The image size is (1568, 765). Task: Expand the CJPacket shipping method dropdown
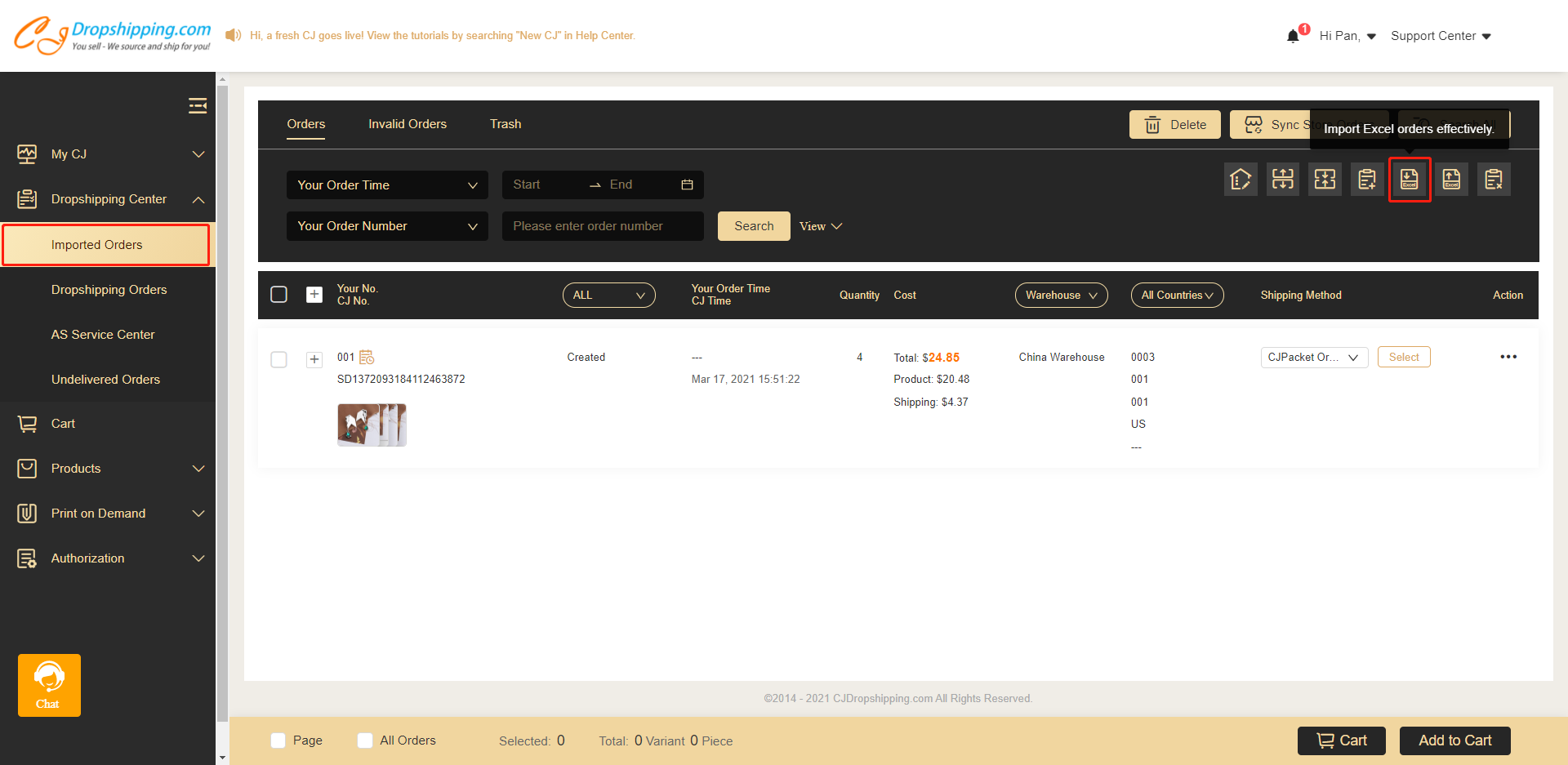tap(1313, 358)
